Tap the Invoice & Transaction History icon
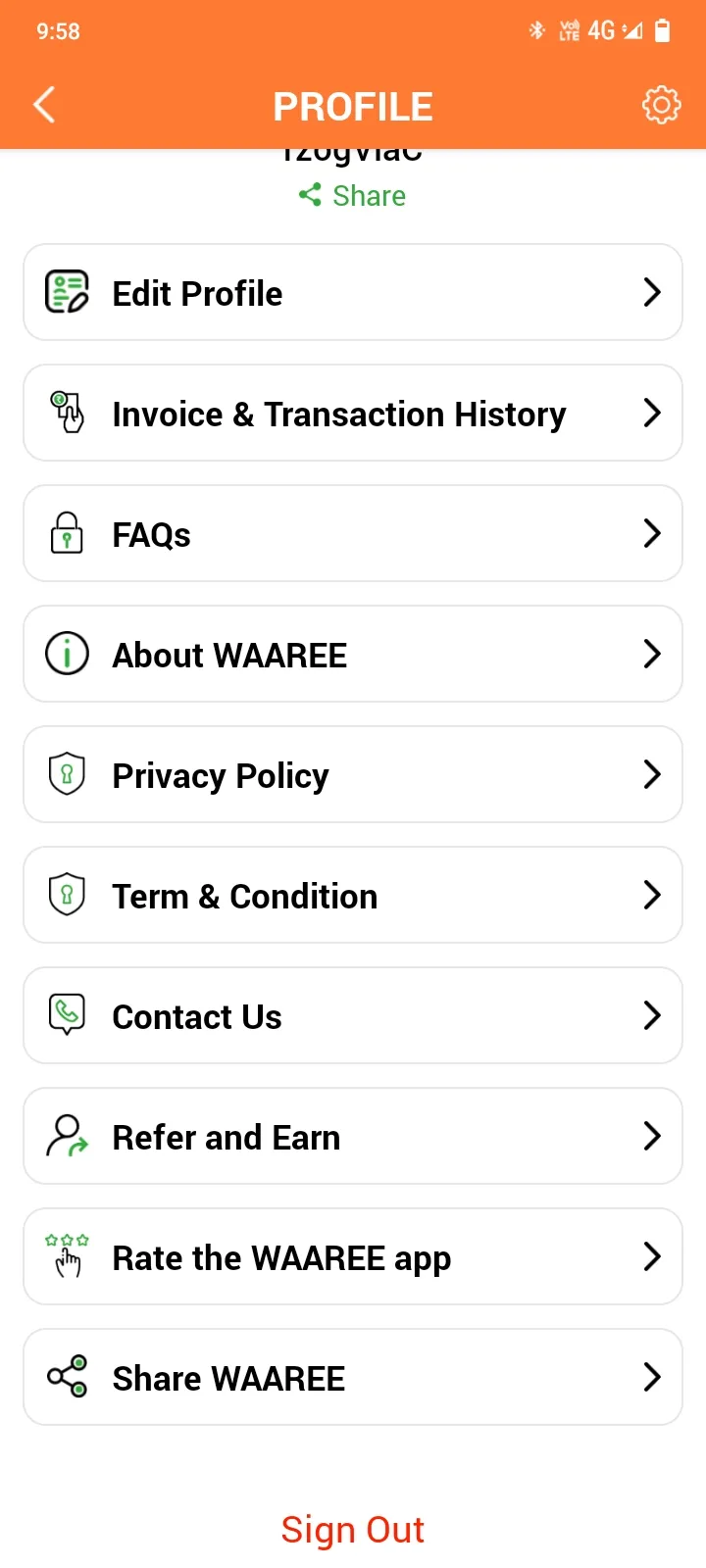Screen dimensions: 706x1568 [x=67, y=413]
